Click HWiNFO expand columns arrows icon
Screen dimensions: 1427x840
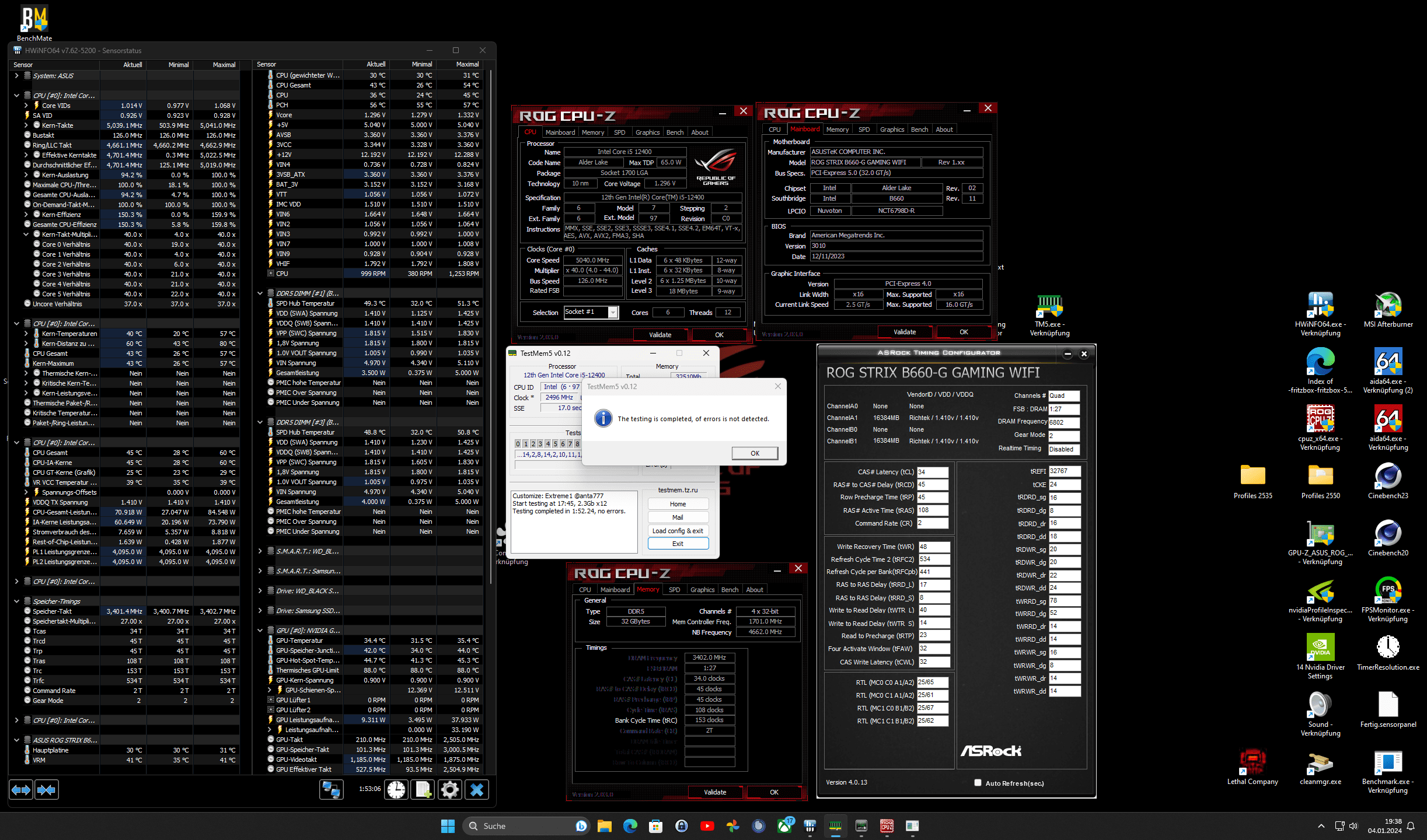pyautogui.click(x=21, y=790)
